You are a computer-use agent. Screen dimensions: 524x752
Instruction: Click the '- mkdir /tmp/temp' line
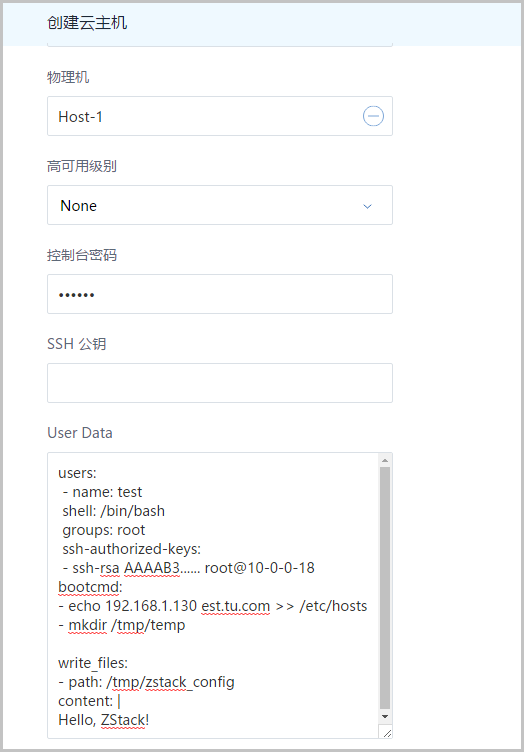[x=122, y=625]
